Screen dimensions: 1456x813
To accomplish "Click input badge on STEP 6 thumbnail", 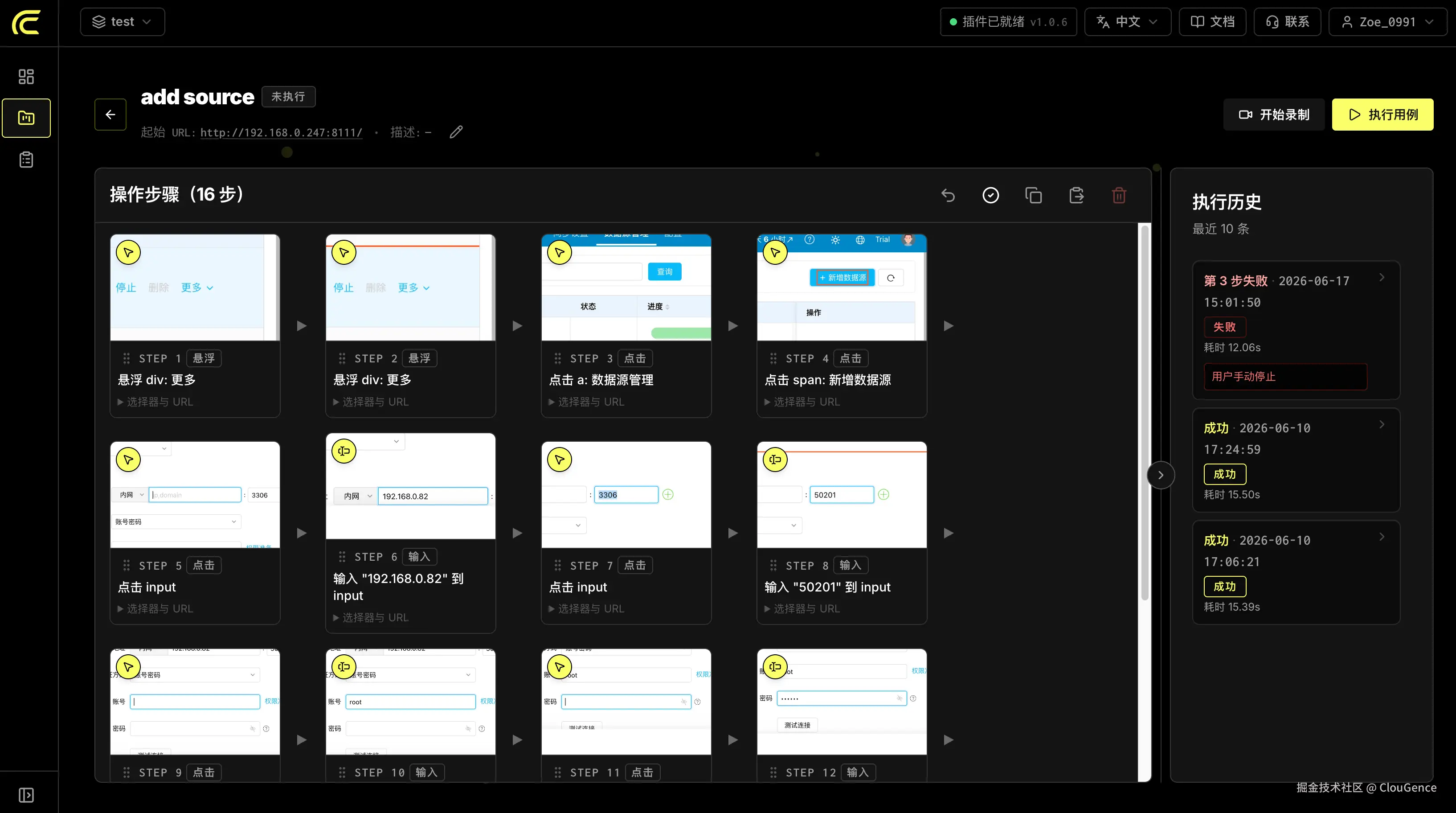I will [344, 451].
